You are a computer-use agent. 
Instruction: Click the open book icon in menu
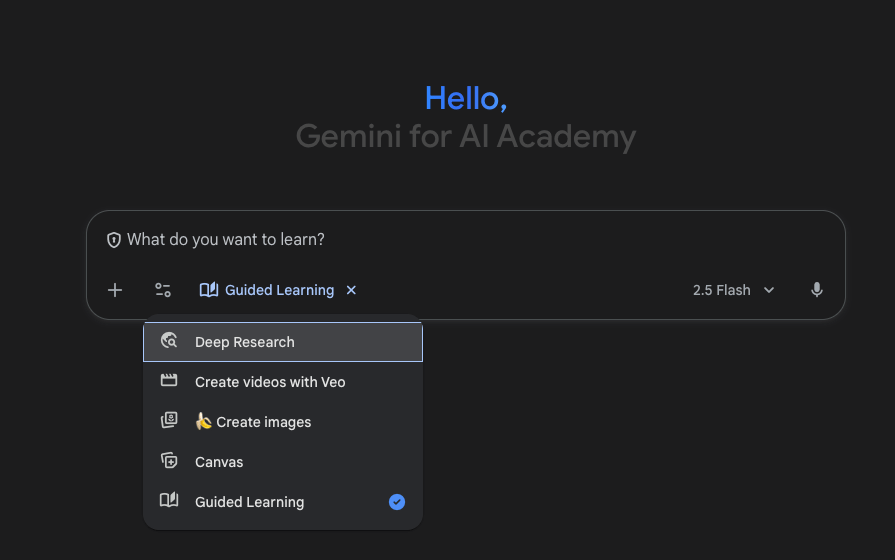(169, 500)
